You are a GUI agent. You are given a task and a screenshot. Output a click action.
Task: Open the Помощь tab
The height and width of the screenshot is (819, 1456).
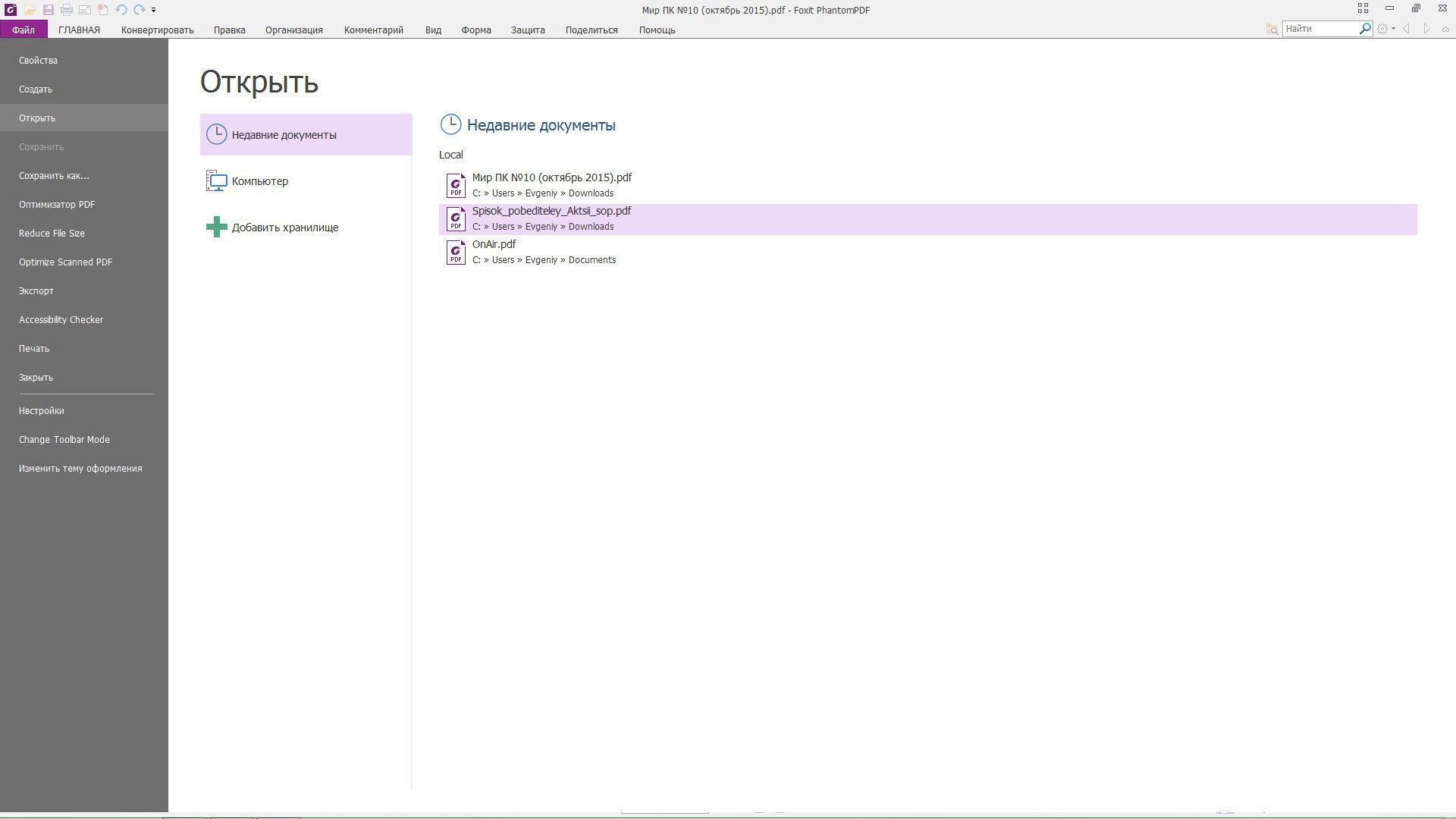click(x=657, y=30)
